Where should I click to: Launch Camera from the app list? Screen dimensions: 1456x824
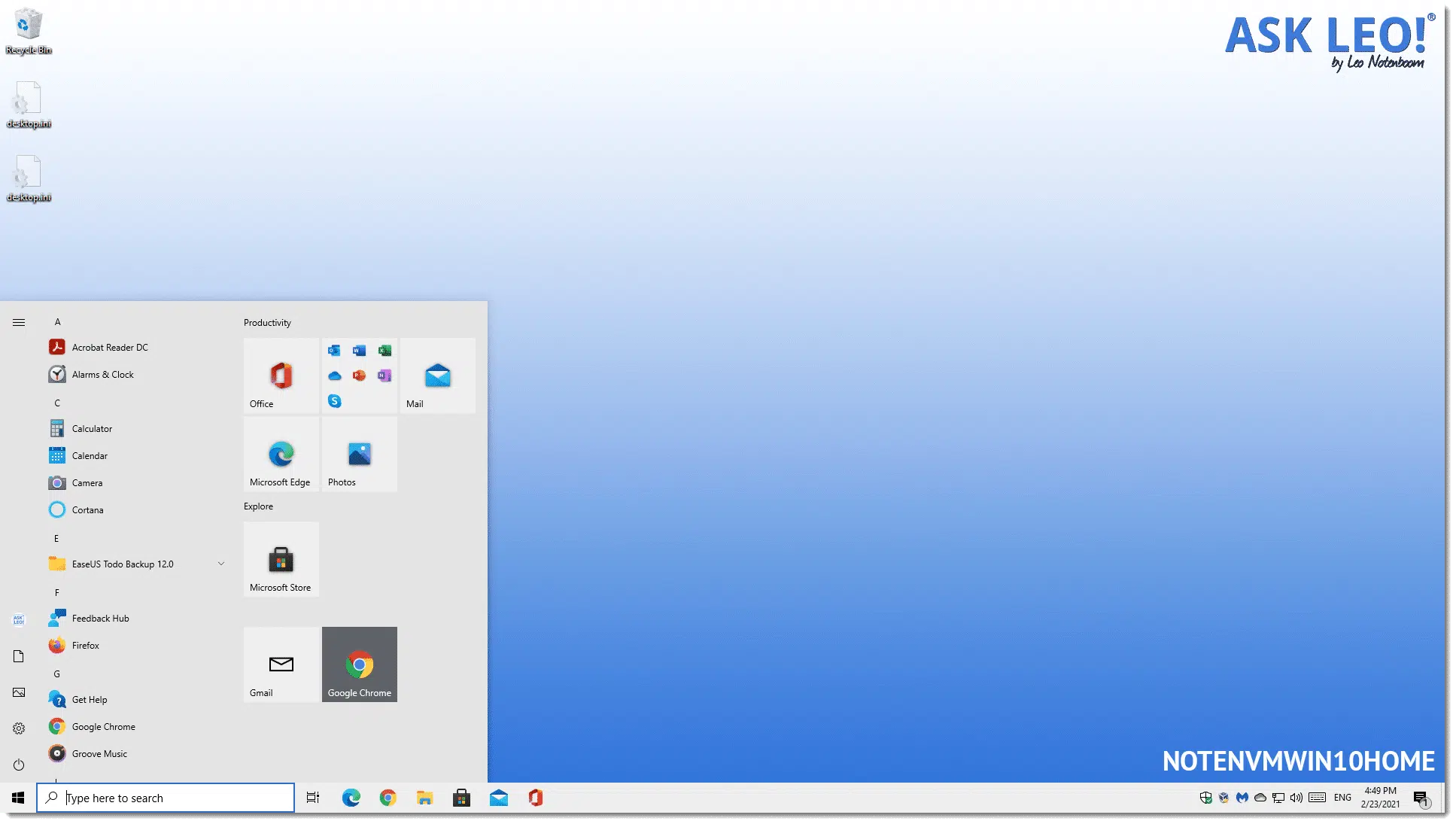click(135, 482)
